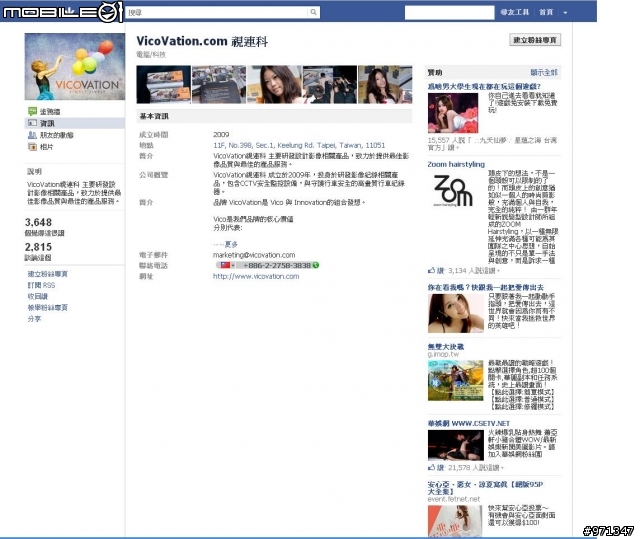This screenshot has height=539, width=640.
Task: Click the +886-2-2758-3838 phone number
Action: point(277,265)
